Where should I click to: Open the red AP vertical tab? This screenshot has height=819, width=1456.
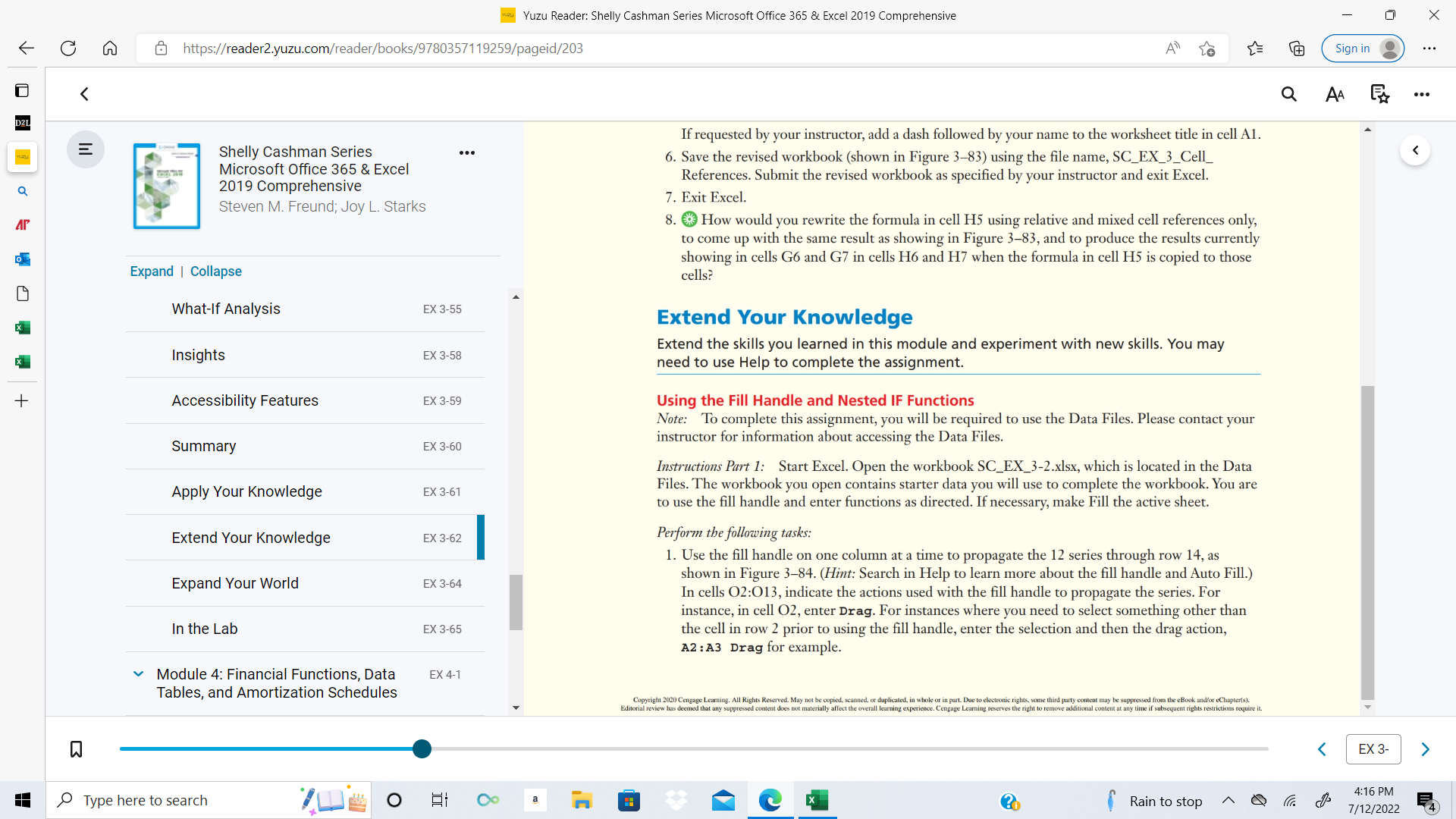tap(22, 225)
